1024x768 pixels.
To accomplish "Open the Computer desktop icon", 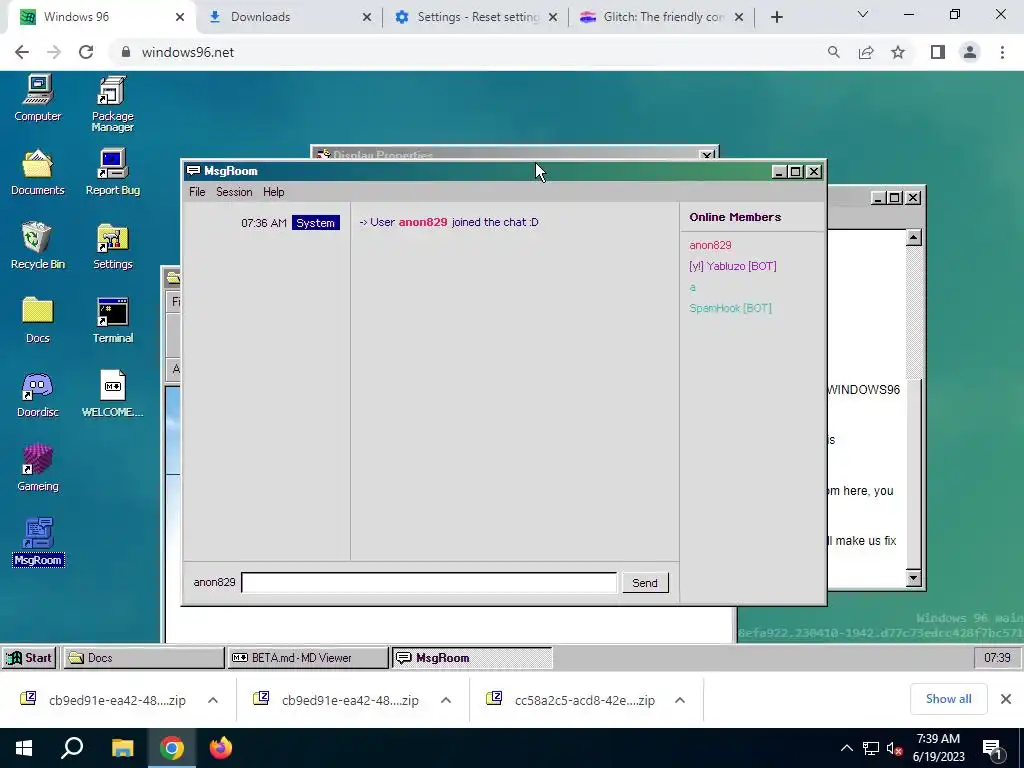I will (37, 98).
